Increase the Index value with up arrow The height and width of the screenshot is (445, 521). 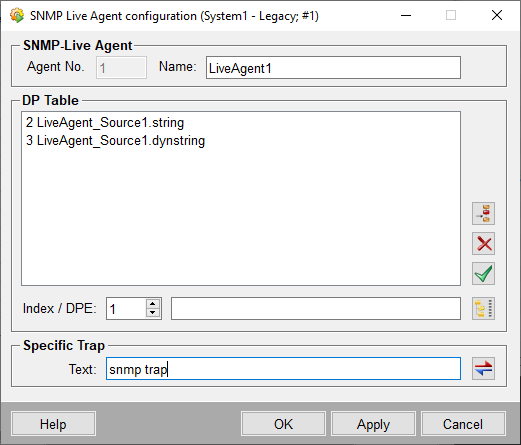tap(152, 304)
